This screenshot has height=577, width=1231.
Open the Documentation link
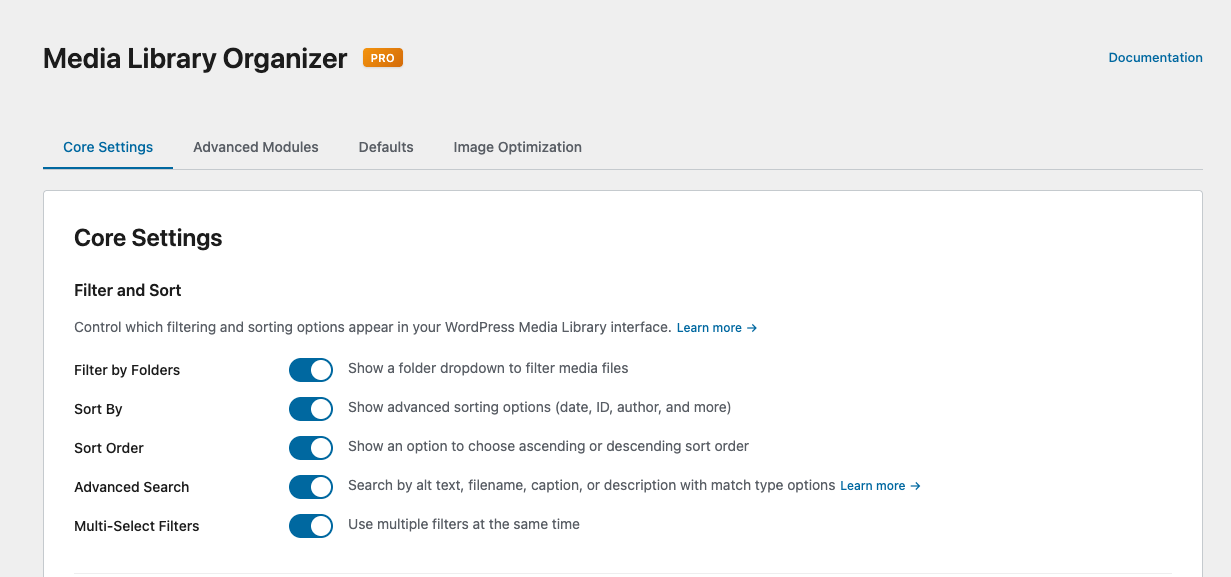(x=1155, y=58)
